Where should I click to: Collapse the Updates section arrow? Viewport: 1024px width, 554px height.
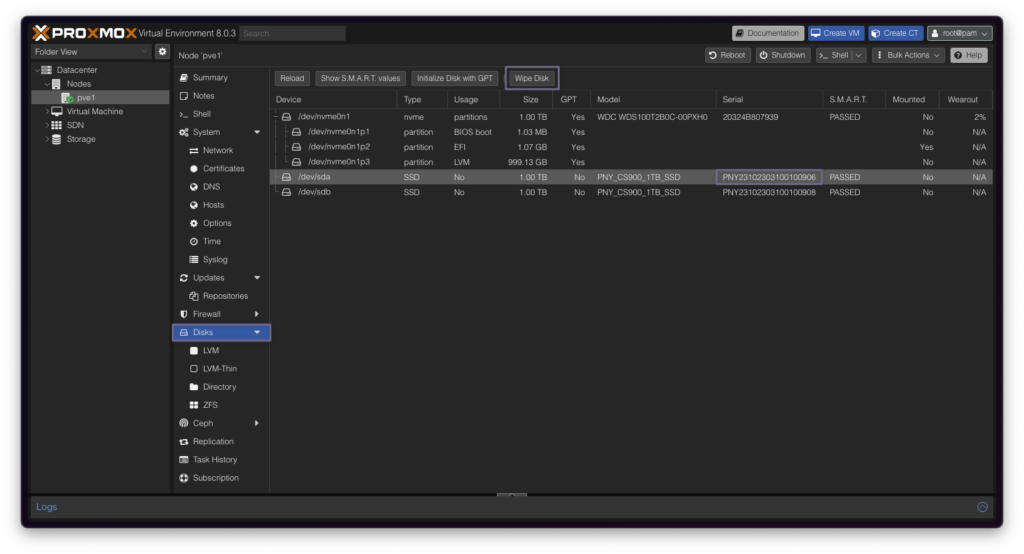[x=257, y=278]
